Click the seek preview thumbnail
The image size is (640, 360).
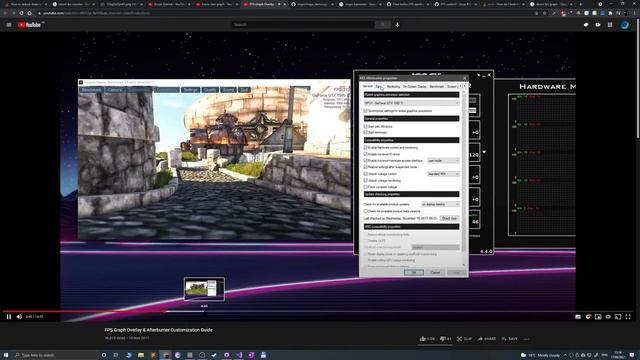coord(204,289)
